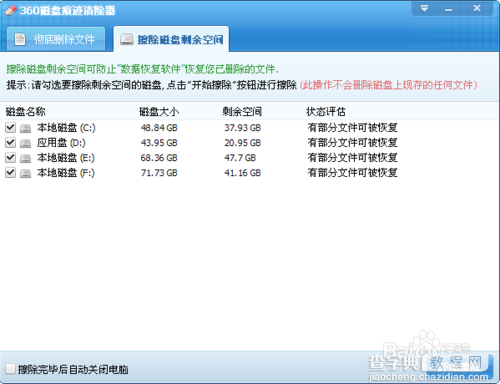Click the 20.95 GB free space value
The image size is (500, 384).
(x=242, y=143)
